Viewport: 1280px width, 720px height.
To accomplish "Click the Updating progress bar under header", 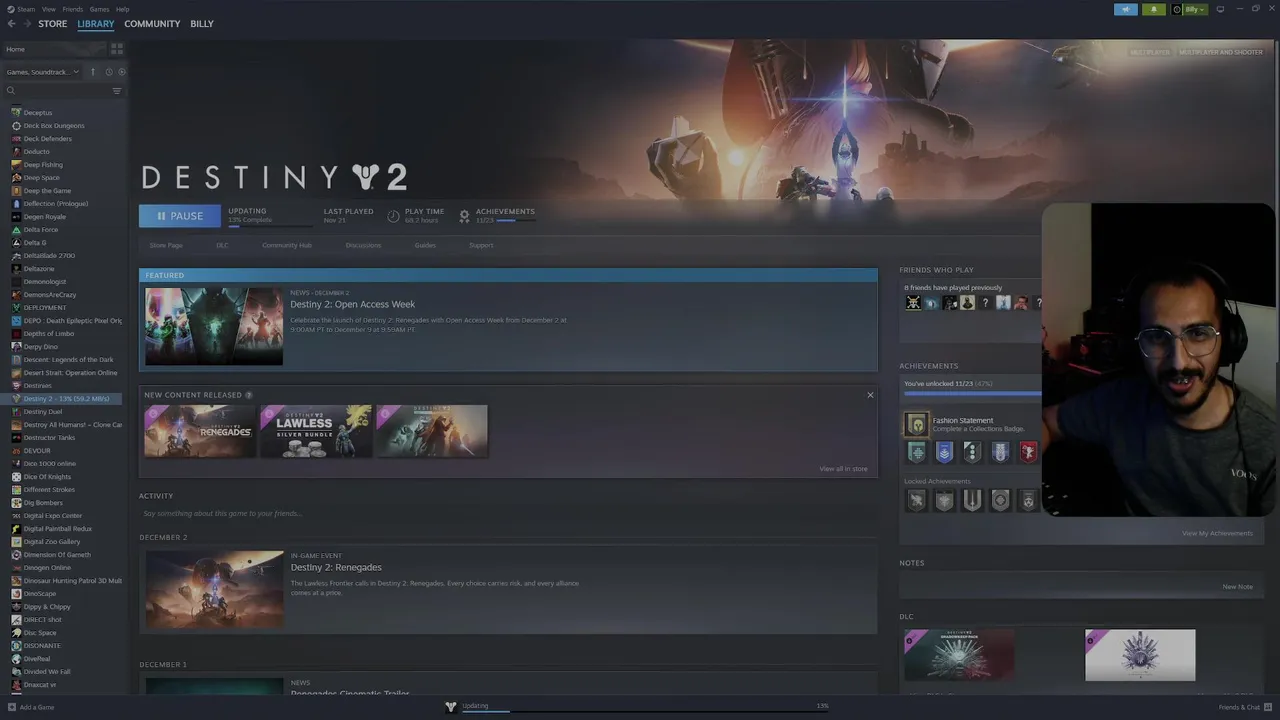I will [269, 227].
